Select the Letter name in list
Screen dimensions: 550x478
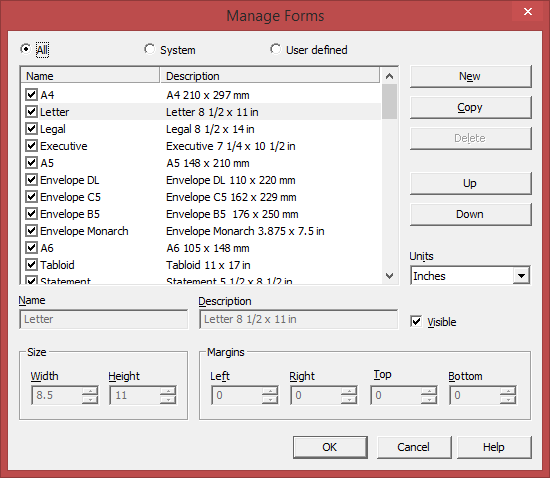click(x=55, y=112)
